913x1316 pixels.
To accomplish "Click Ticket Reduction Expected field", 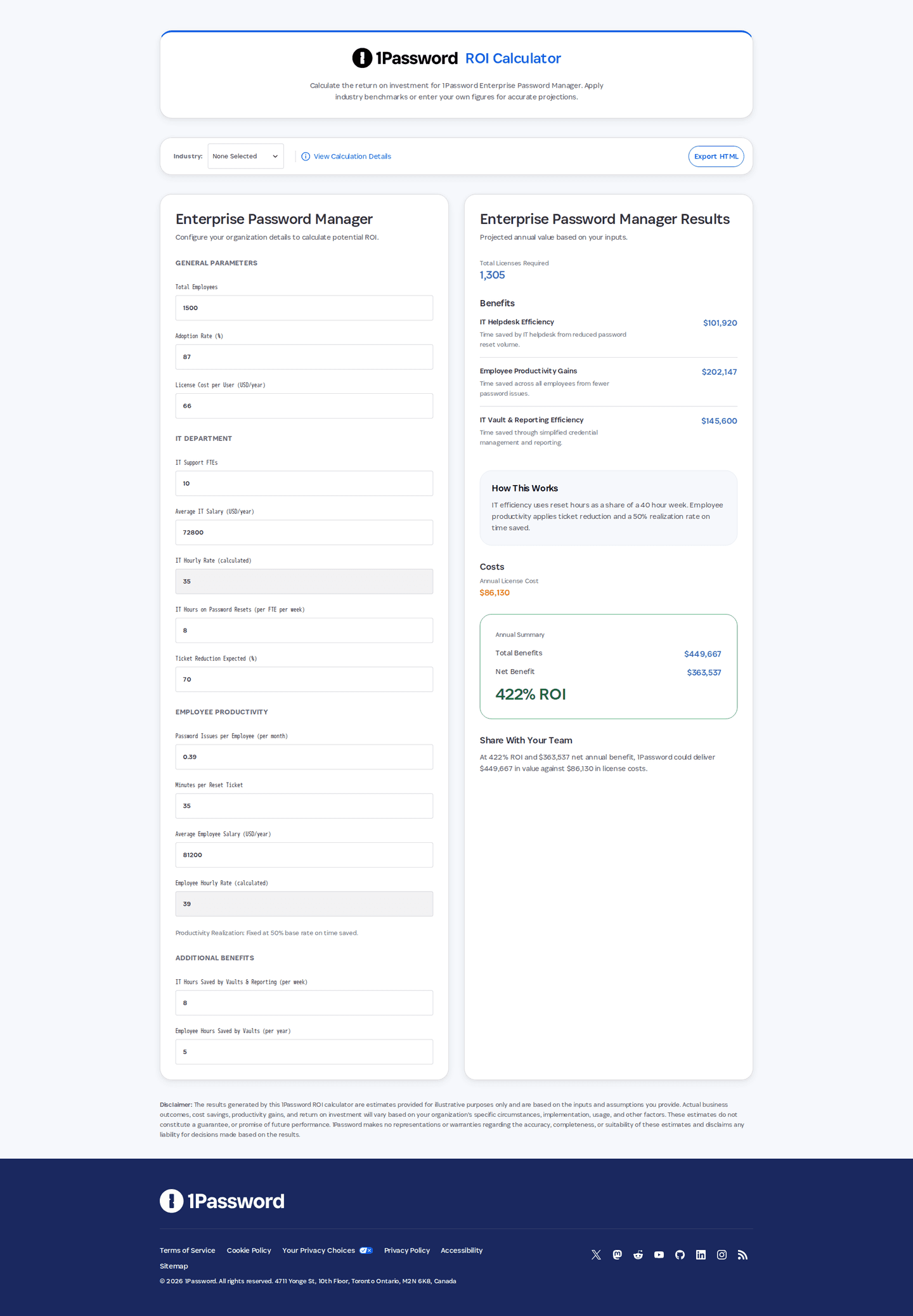I will click(x=304, y=679).
